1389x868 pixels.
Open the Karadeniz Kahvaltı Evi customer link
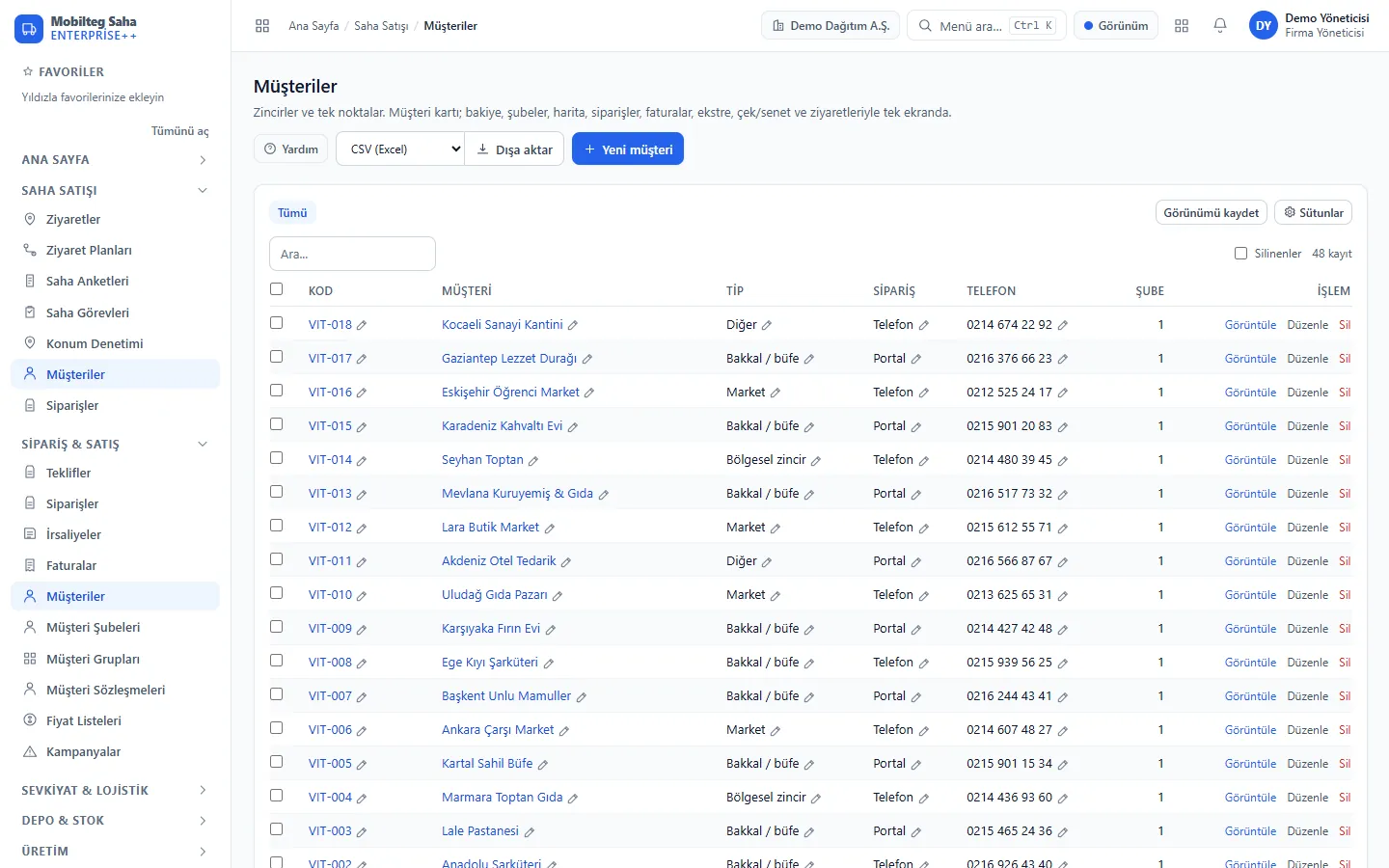pyautogui.click(x=502, y=426)
